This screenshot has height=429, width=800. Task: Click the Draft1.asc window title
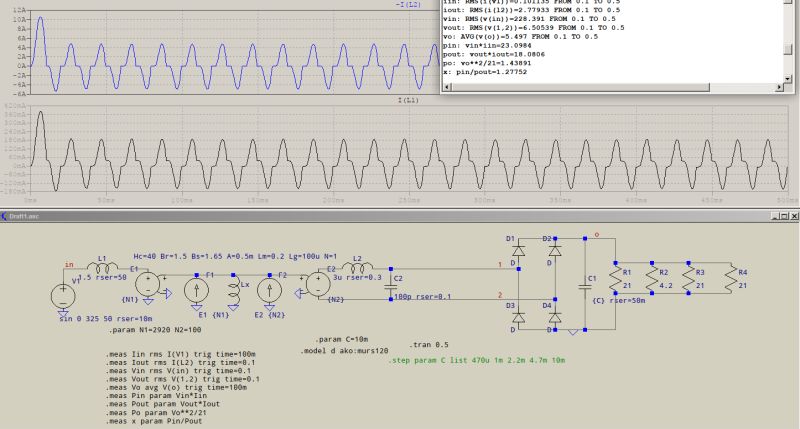click(x=23, y=216)
